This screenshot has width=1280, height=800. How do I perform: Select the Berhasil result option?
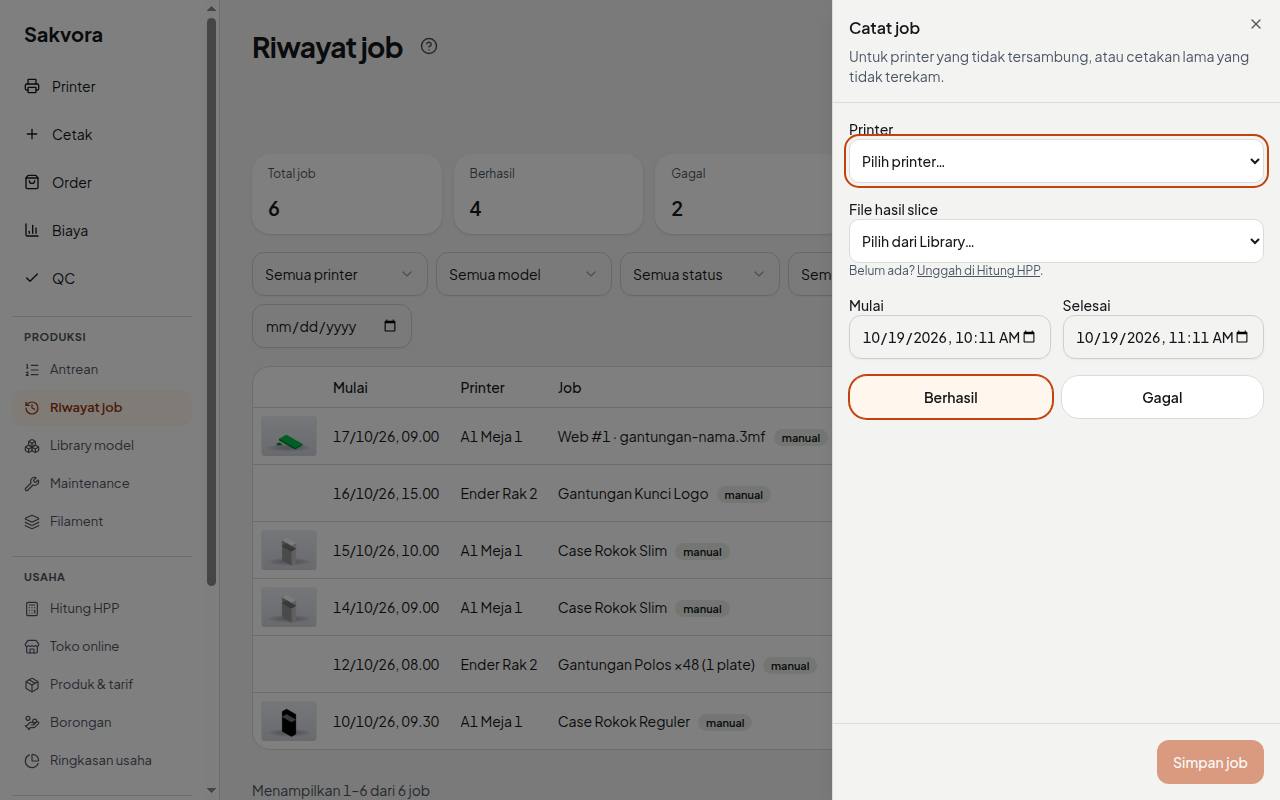[951, 397]
